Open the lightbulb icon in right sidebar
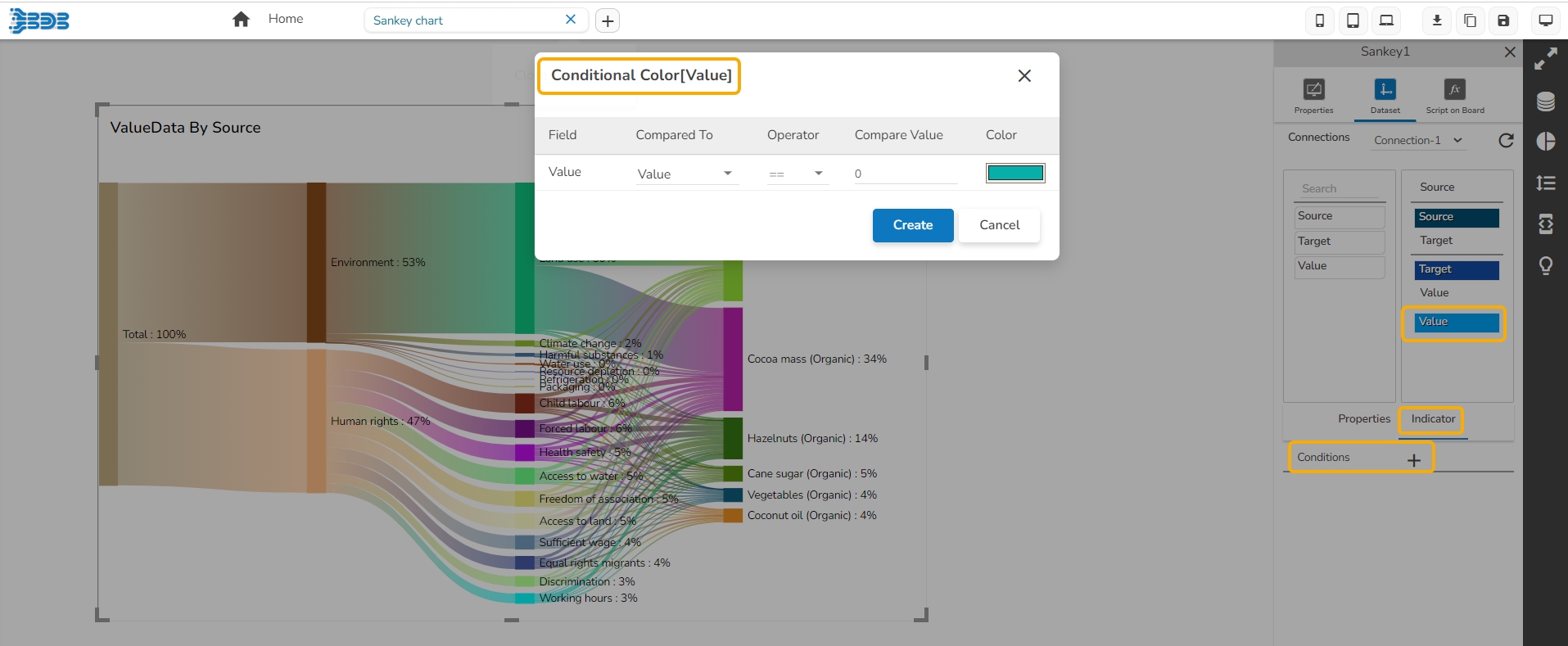Screen dimensions: 1568x646 [x=1545, y=266]
